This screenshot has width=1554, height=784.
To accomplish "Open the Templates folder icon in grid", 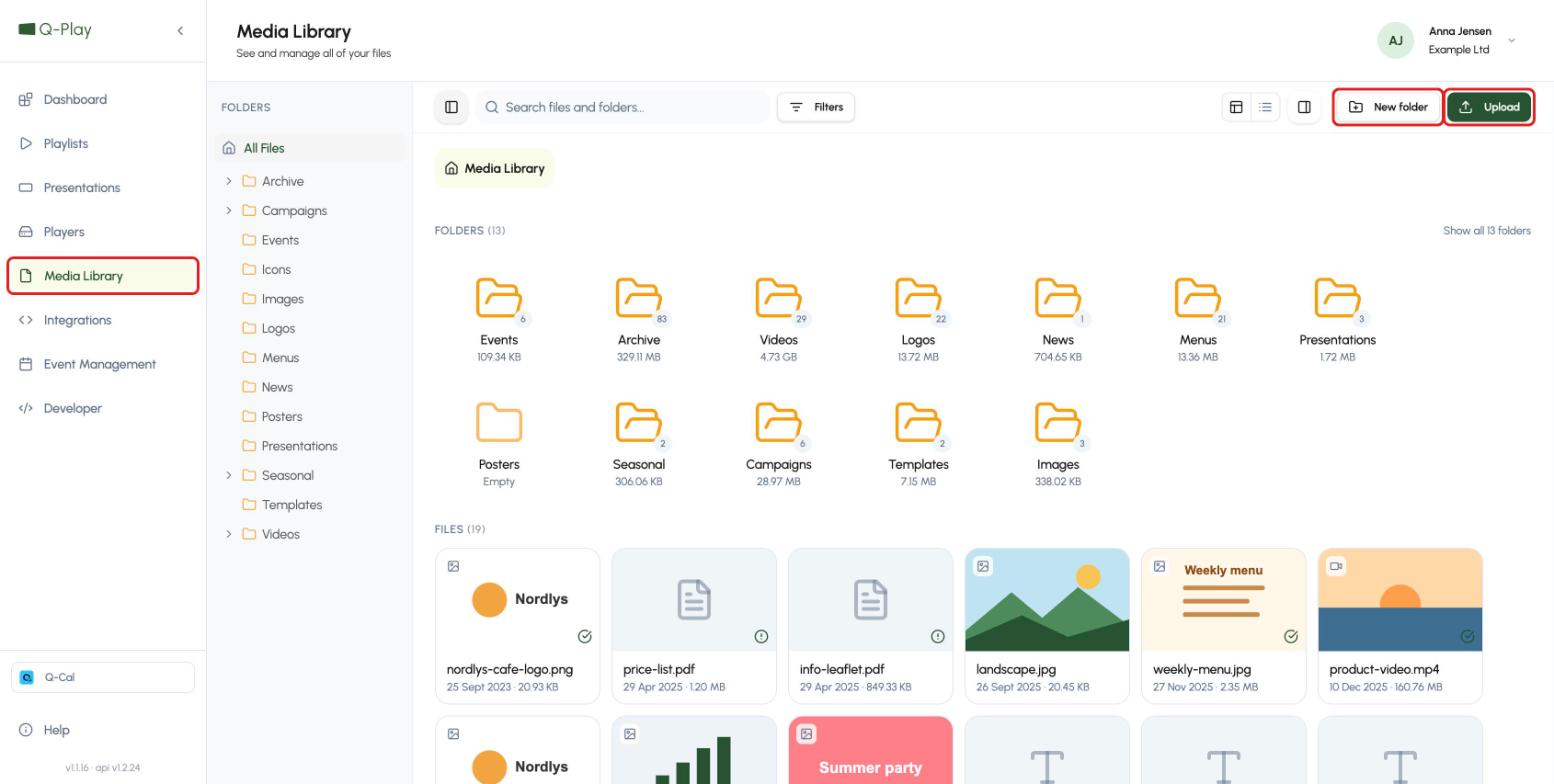I will click(918, 422).
